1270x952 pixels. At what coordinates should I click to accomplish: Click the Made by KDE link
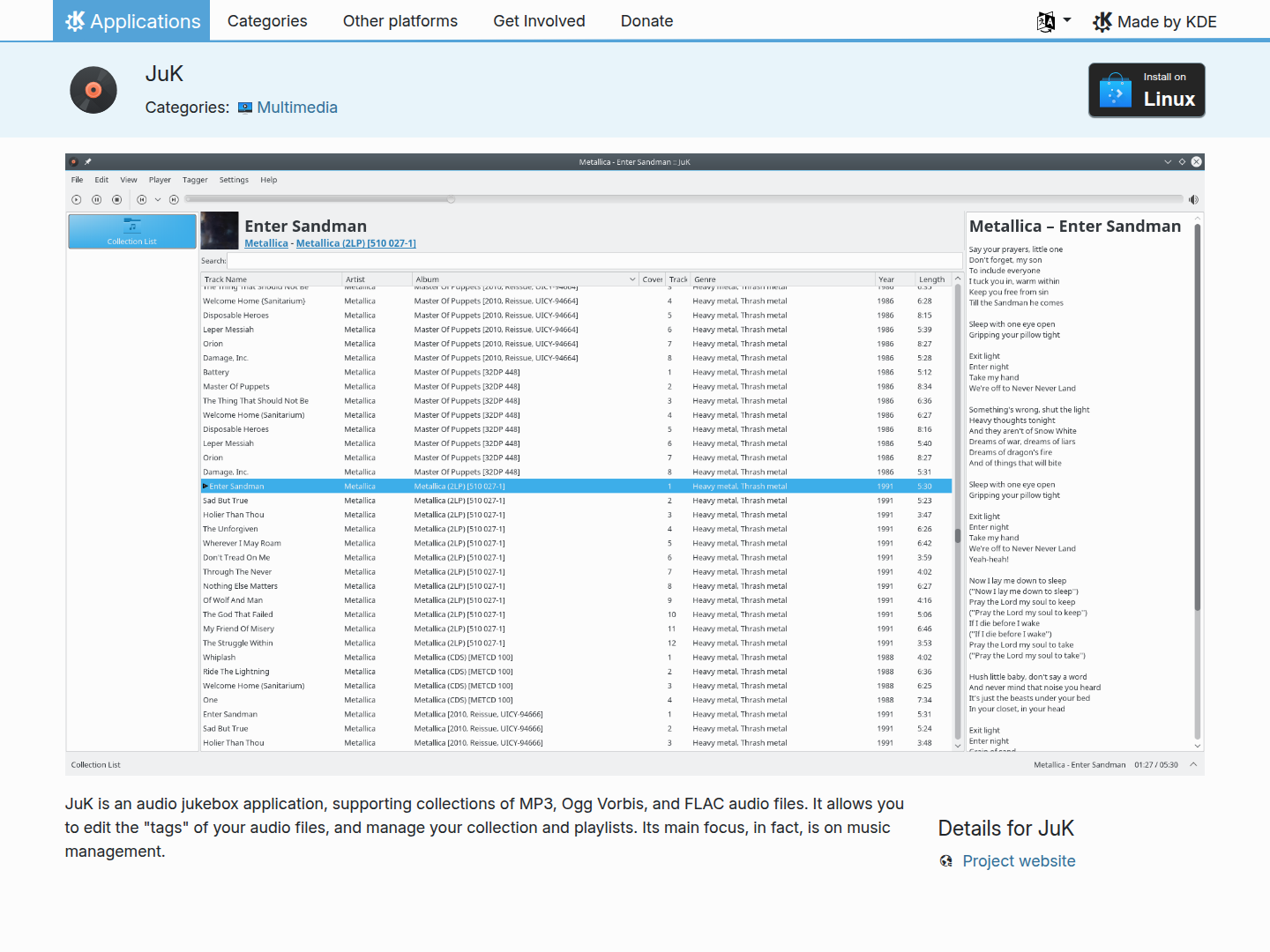1154,22
